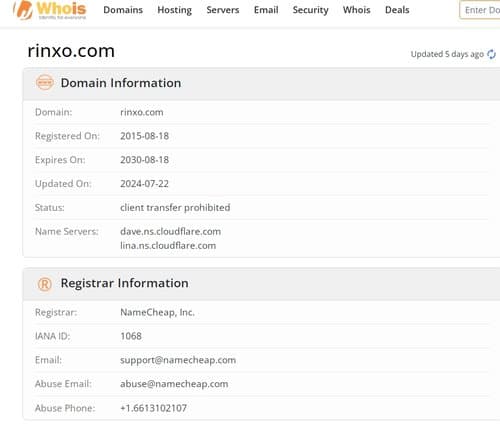Open the Servers menu
The image size is (500, 428).
tap(223, 10)
